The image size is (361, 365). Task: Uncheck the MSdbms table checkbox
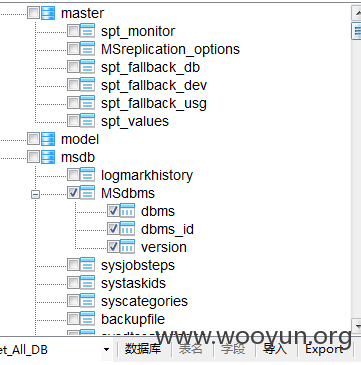point(73,193)
